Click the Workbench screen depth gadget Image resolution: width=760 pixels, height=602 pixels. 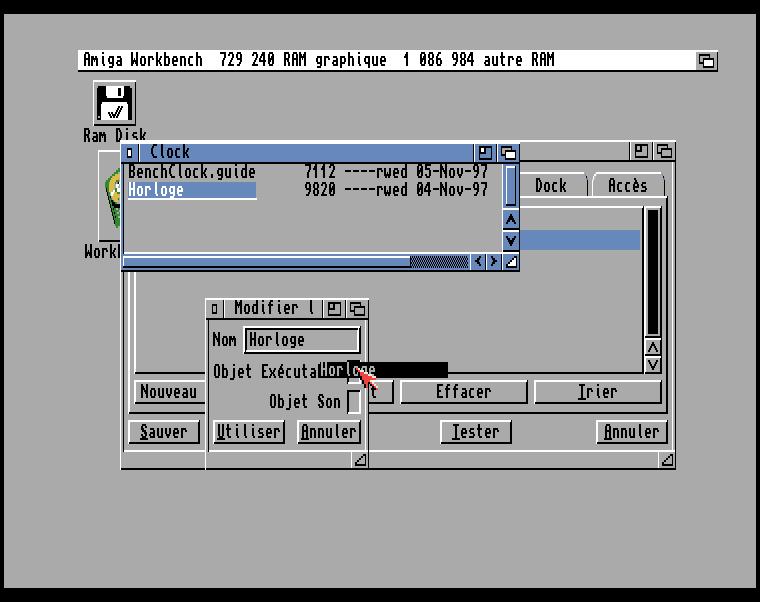(706, 61)
